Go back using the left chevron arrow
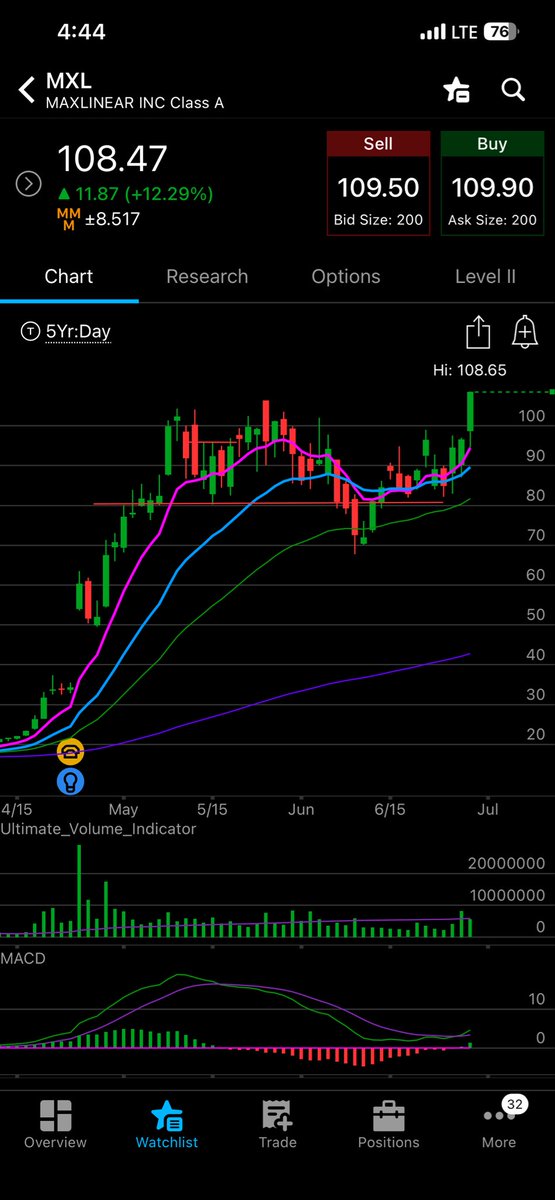This screenshot has width=555, height=1200. point(26,90)
